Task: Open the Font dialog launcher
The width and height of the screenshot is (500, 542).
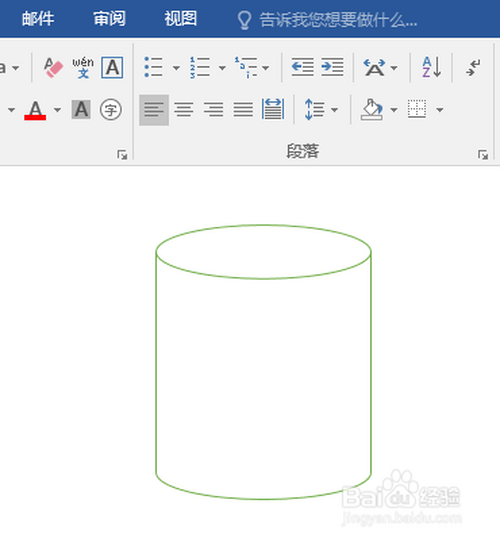Action: (x=122, y=155)
